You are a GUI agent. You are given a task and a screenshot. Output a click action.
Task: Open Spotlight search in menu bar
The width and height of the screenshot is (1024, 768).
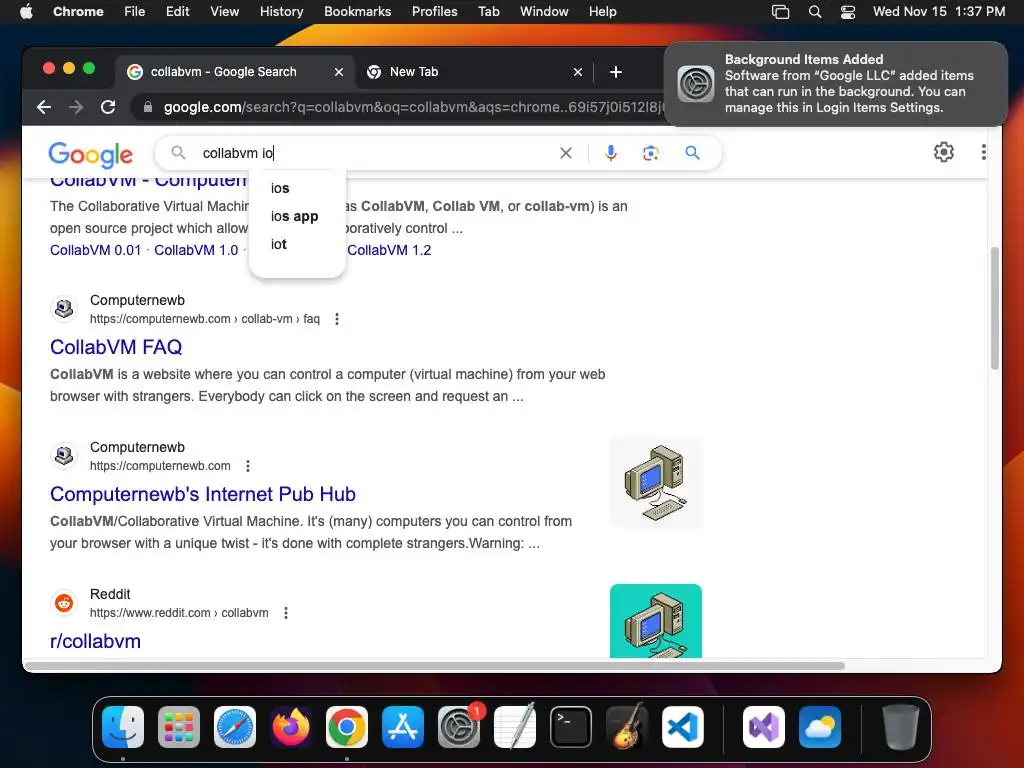(x=814, y=12)
